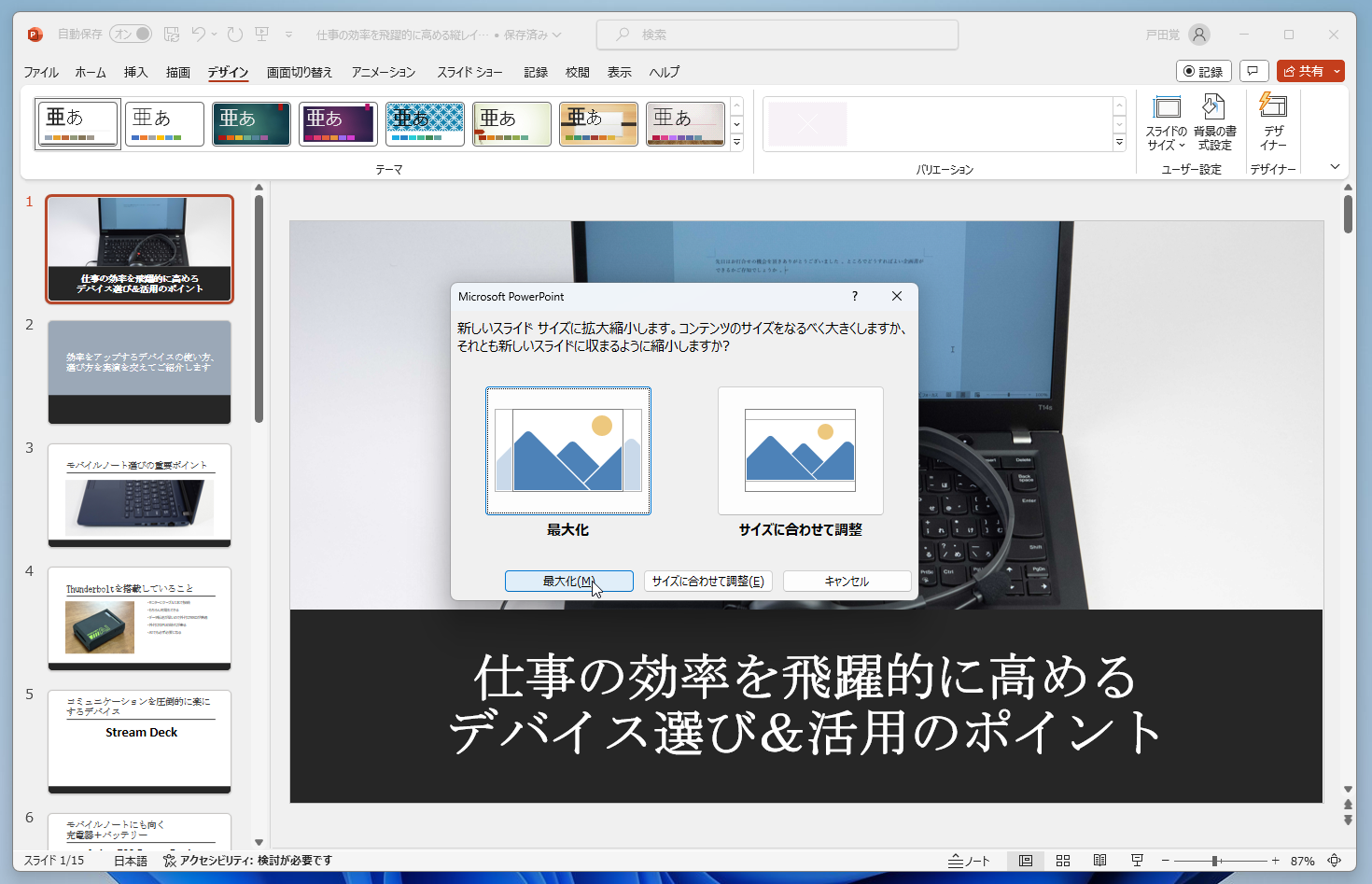Select slide 3 thumbnail with laptop image

click(x=139, y=496)
